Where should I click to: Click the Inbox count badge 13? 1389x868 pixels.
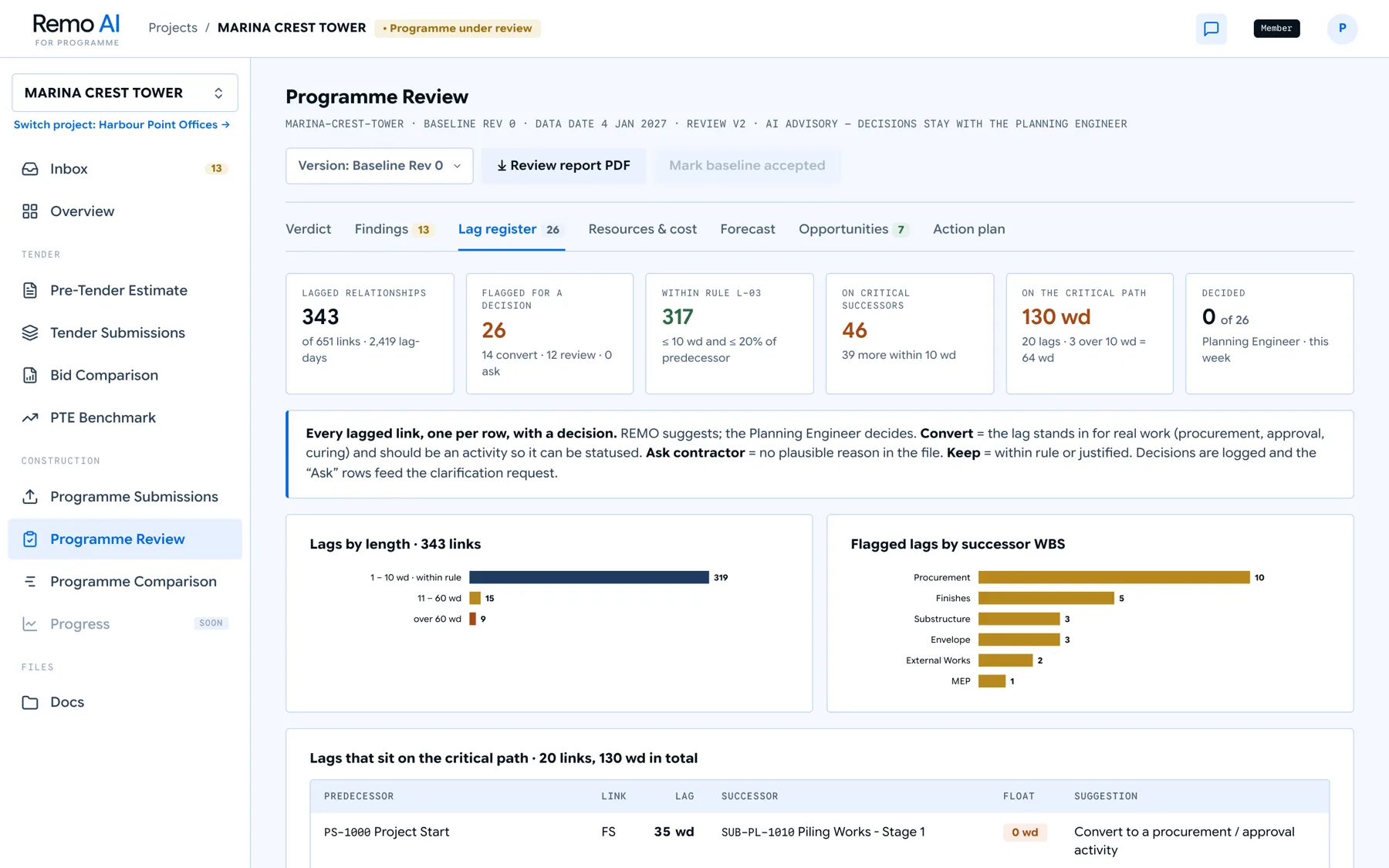pyautogui.click(x=216, y=168)
